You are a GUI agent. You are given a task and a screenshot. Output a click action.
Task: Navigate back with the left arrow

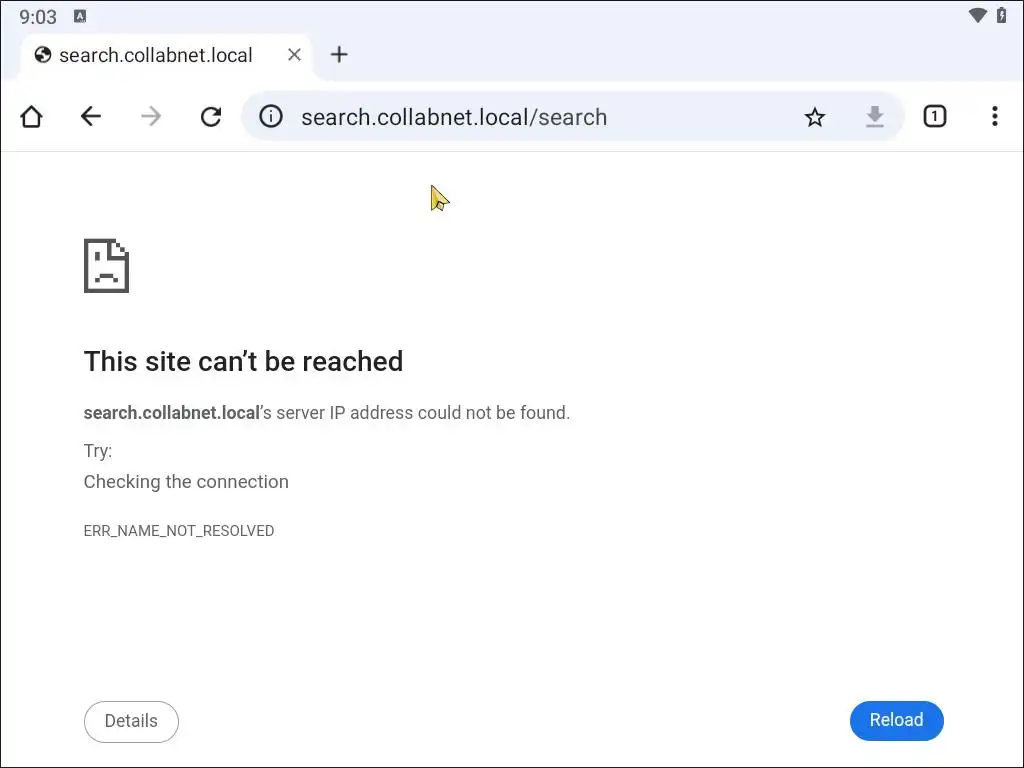tap(91, 117)
